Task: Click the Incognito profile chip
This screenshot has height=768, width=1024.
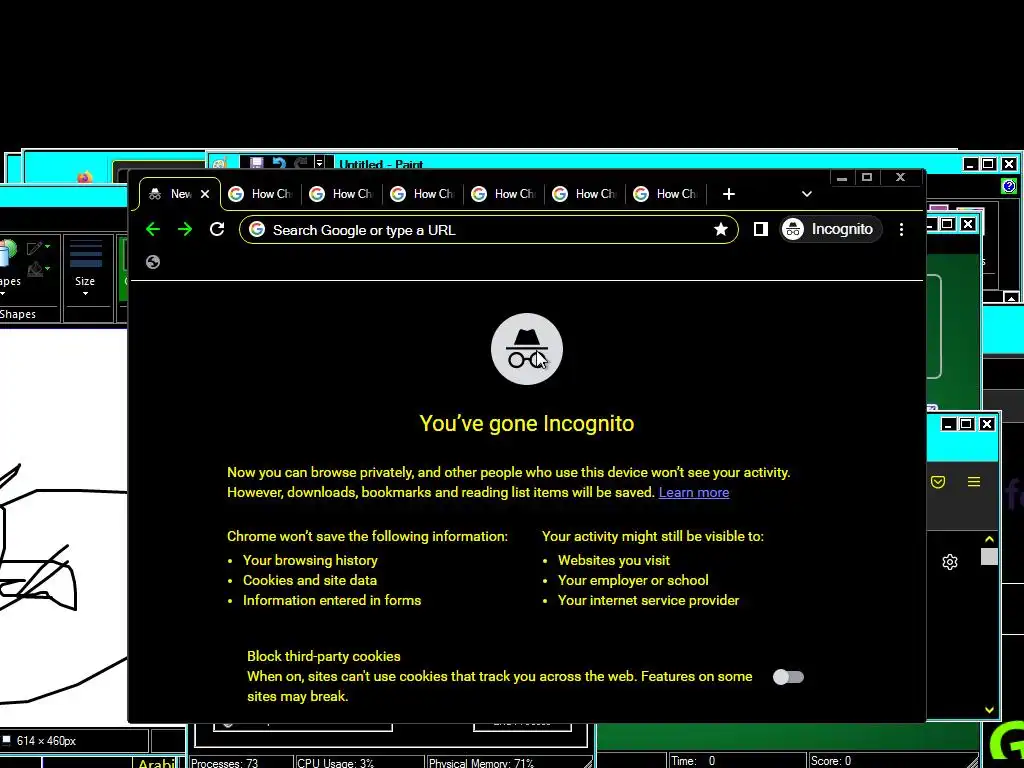Action: (830, 229)
